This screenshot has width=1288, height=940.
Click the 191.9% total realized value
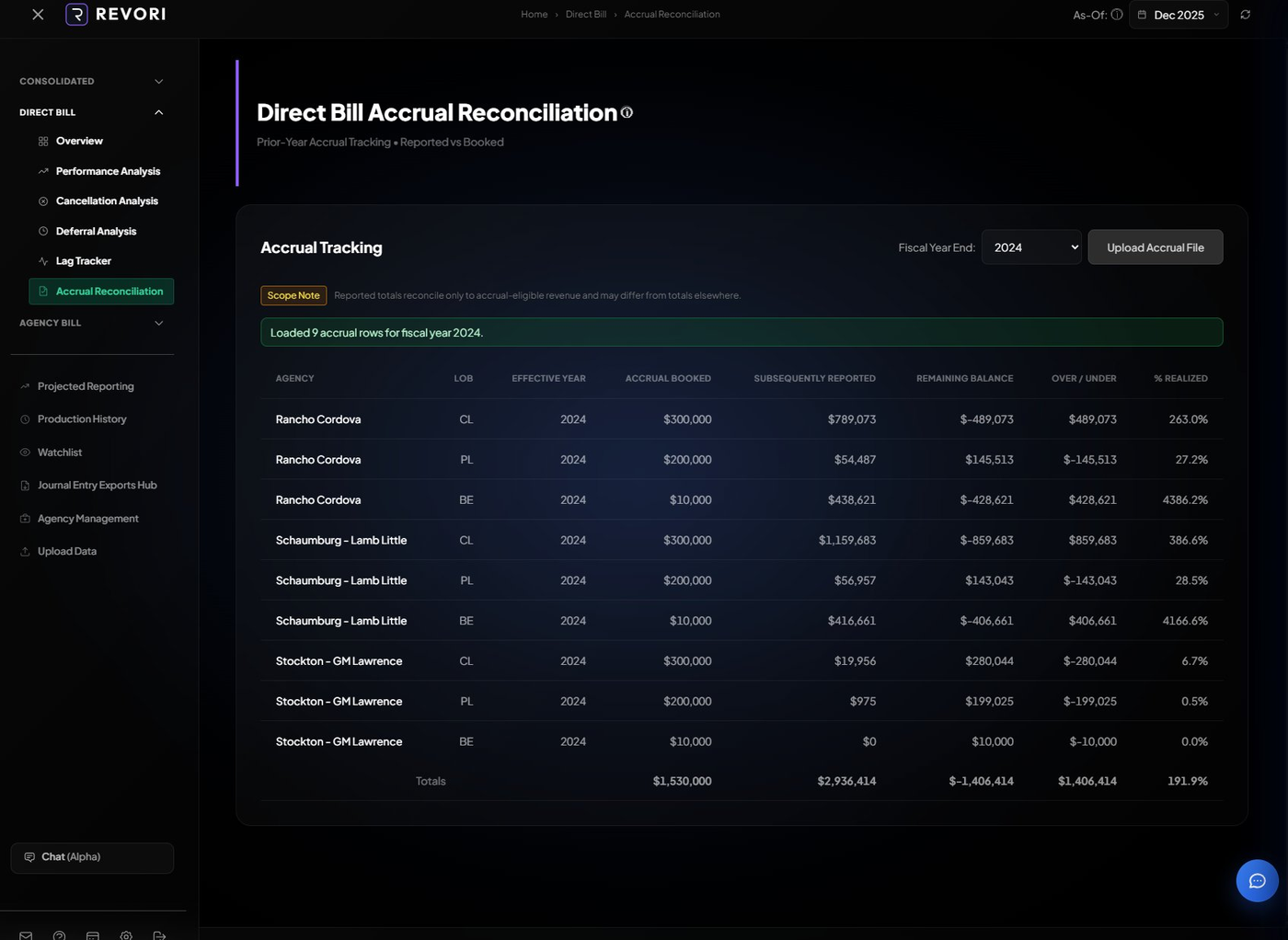1188,782
